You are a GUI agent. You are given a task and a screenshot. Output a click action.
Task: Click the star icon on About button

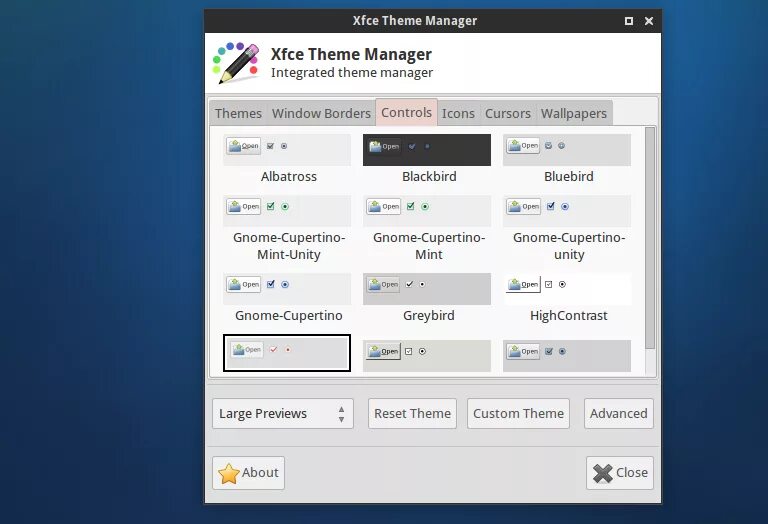click(229, 473)
